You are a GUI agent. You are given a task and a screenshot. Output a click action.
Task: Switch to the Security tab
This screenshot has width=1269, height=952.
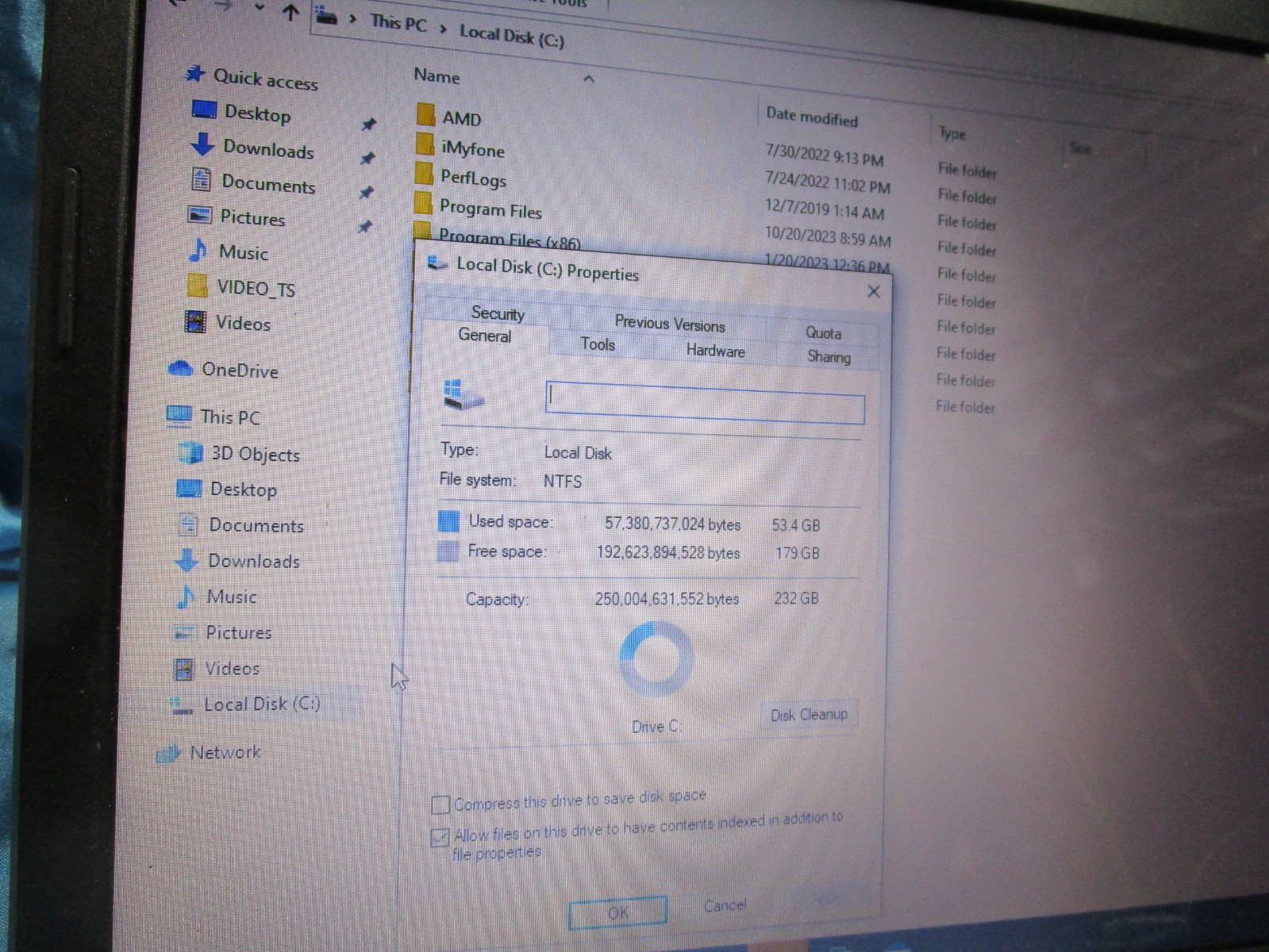pos(498,313)
